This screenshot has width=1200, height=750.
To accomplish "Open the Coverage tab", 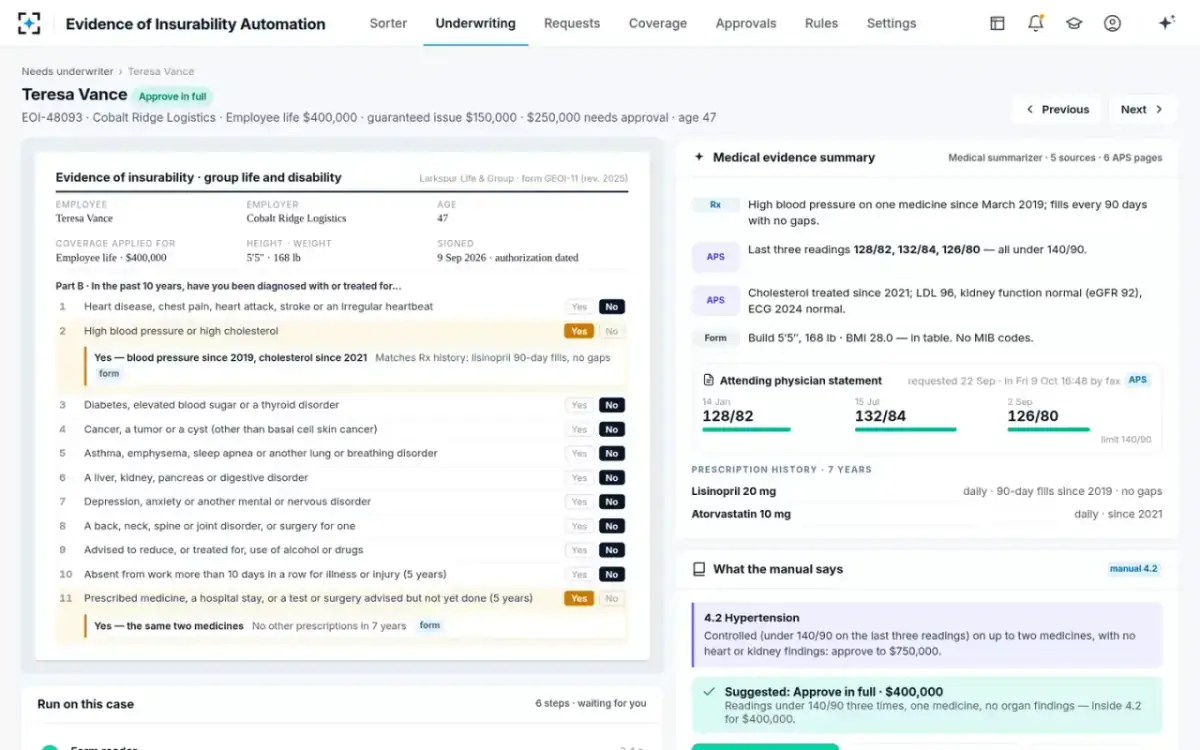I will (x=658, y=23).
